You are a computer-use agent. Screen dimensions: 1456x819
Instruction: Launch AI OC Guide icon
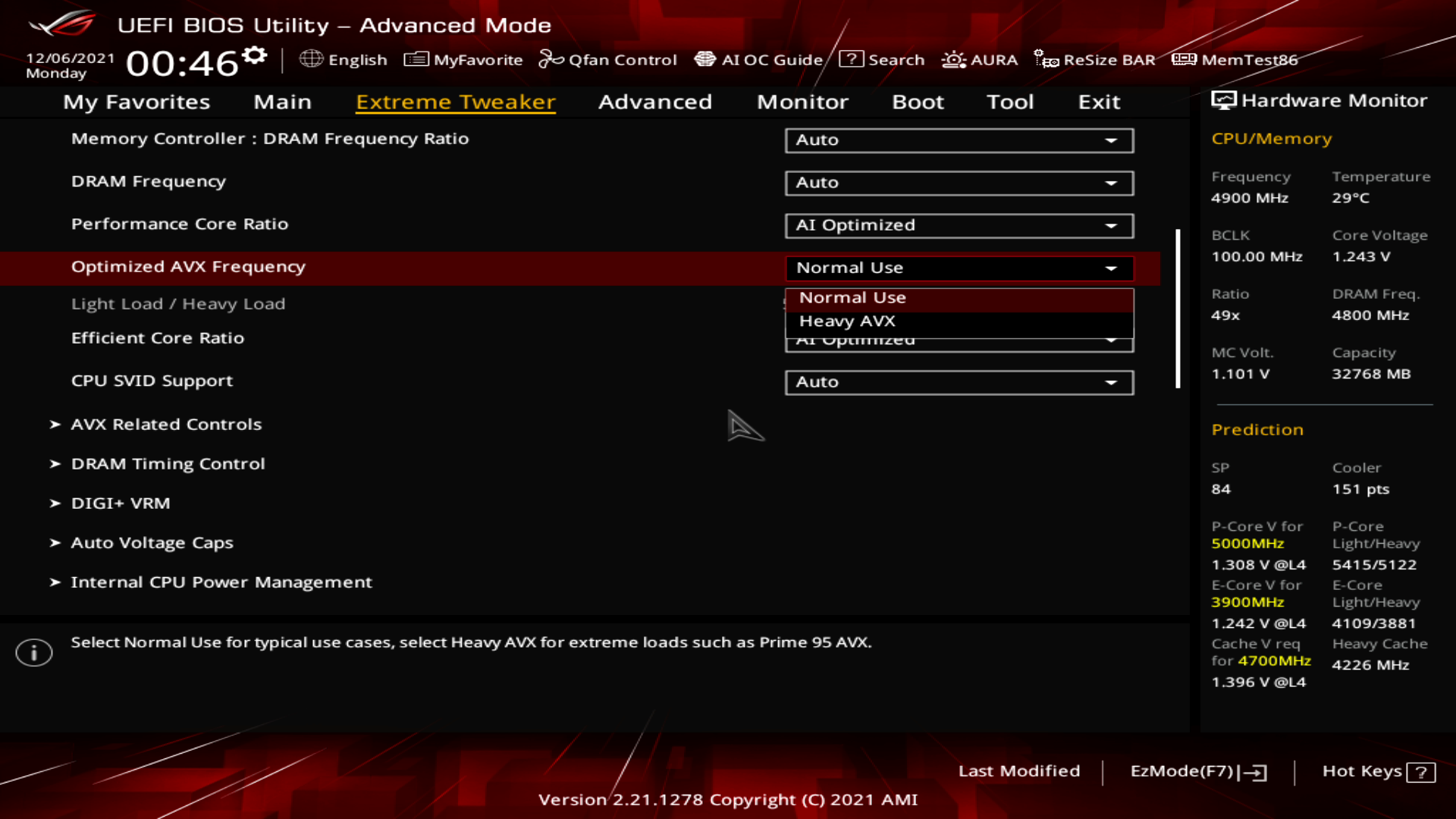704,59
